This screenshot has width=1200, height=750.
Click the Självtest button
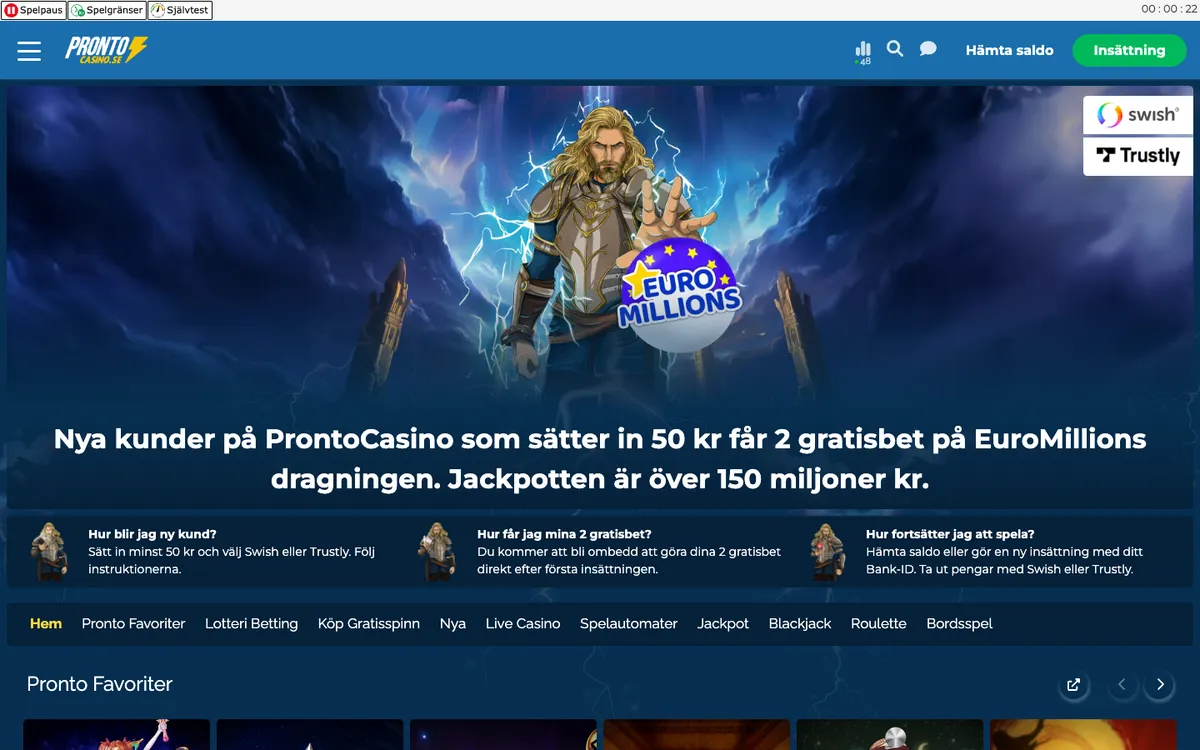coord(180,10)
